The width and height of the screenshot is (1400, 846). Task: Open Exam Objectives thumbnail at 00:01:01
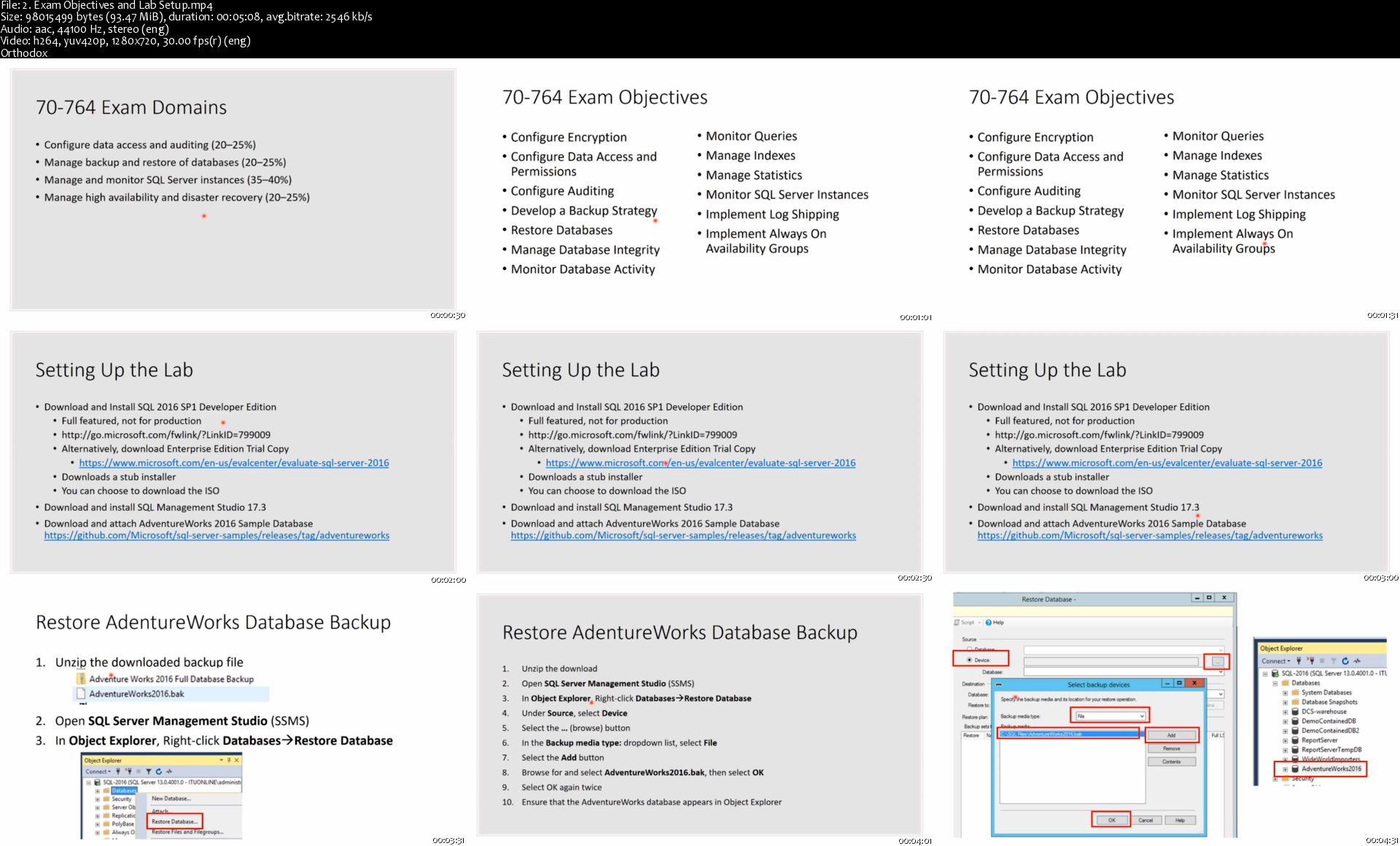(700, 190)
